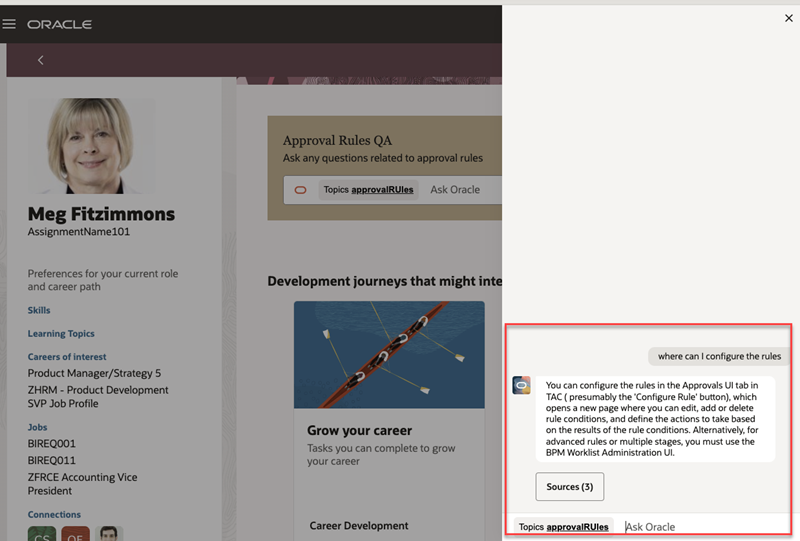The width and height of the screenshot is (800, 541).
Task: Click the Approval Rules QA heading
Action: pos(337,140)
